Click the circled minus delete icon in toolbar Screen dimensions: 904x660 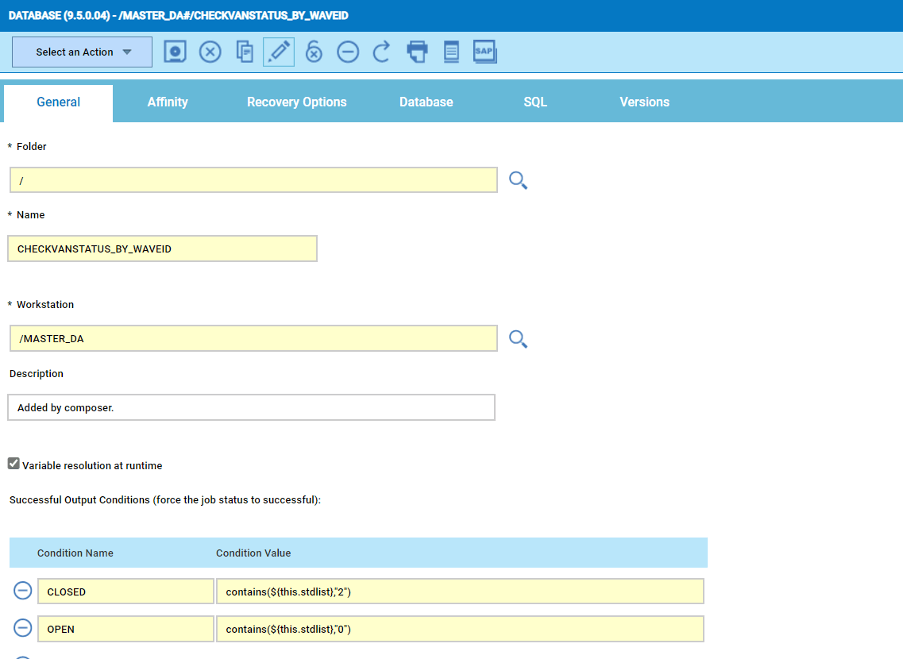348,52
